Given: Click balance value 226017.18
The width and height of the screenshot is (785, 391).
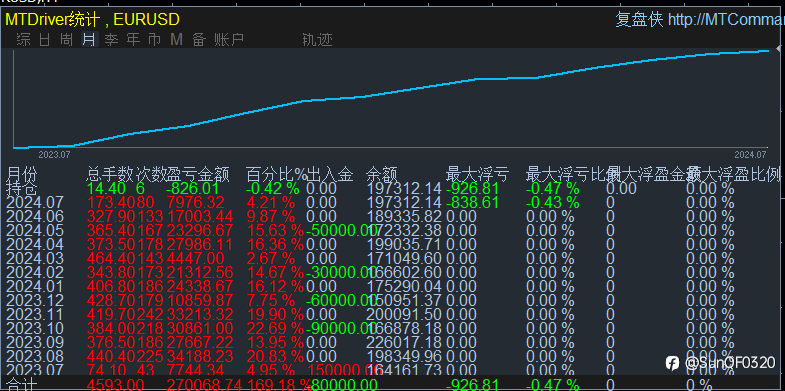Looking at the screenshot, I should pyautogui.click(x=404, y=343).
